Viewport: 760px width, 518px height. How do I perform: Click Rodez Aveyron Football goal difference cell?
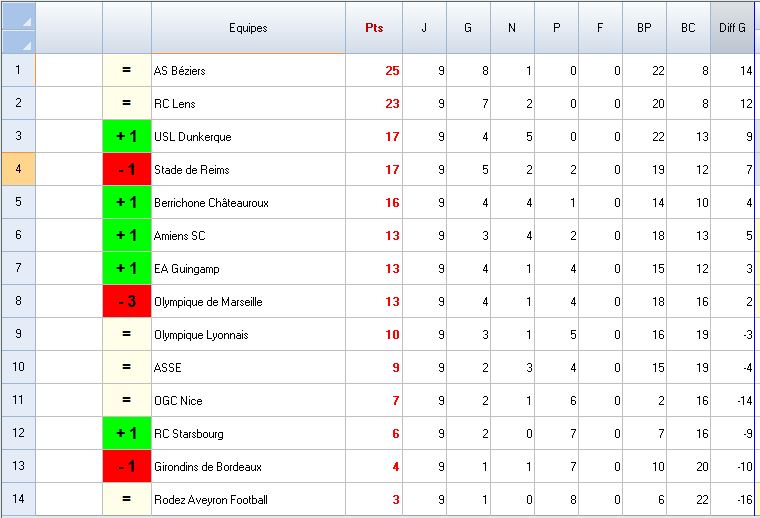point(732,500)
